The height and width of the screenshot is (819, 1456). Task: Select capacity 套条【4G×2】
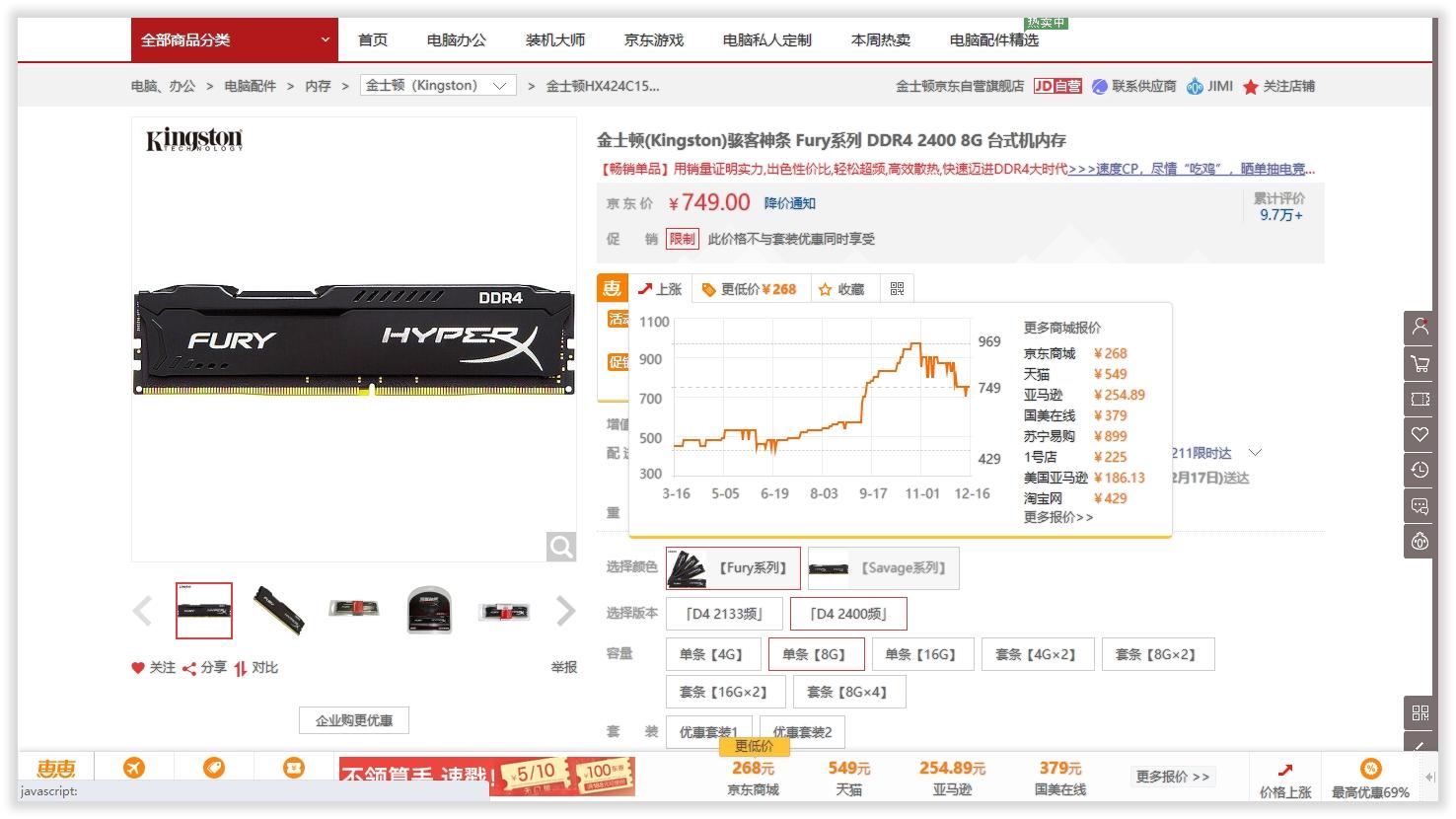[x=1038, y=654]
